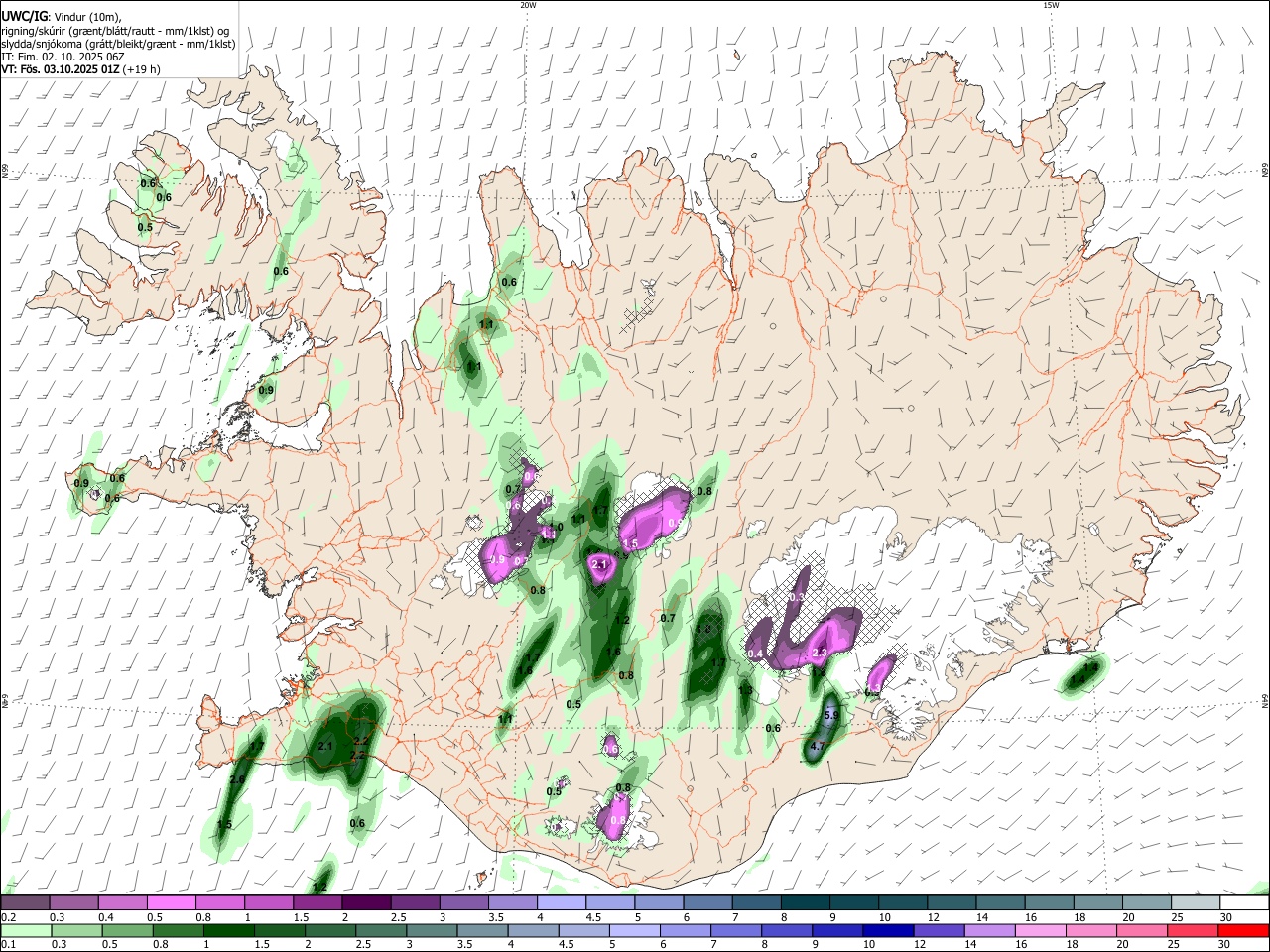This screenshot has height=952, width=1270.
Task: Click the navy blue 10–12 swatch in lower scale
Action: point(889,931)
